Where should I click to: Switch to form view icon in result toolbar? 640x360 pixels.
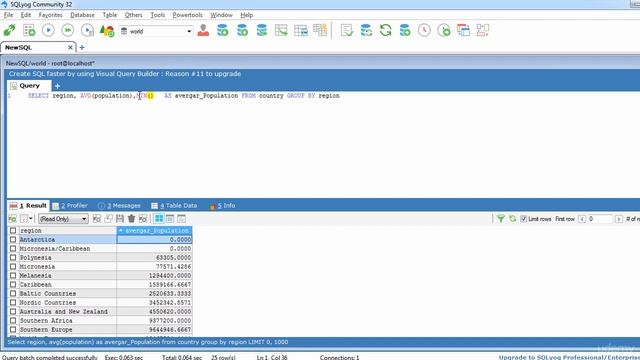(x=170, y=219)
